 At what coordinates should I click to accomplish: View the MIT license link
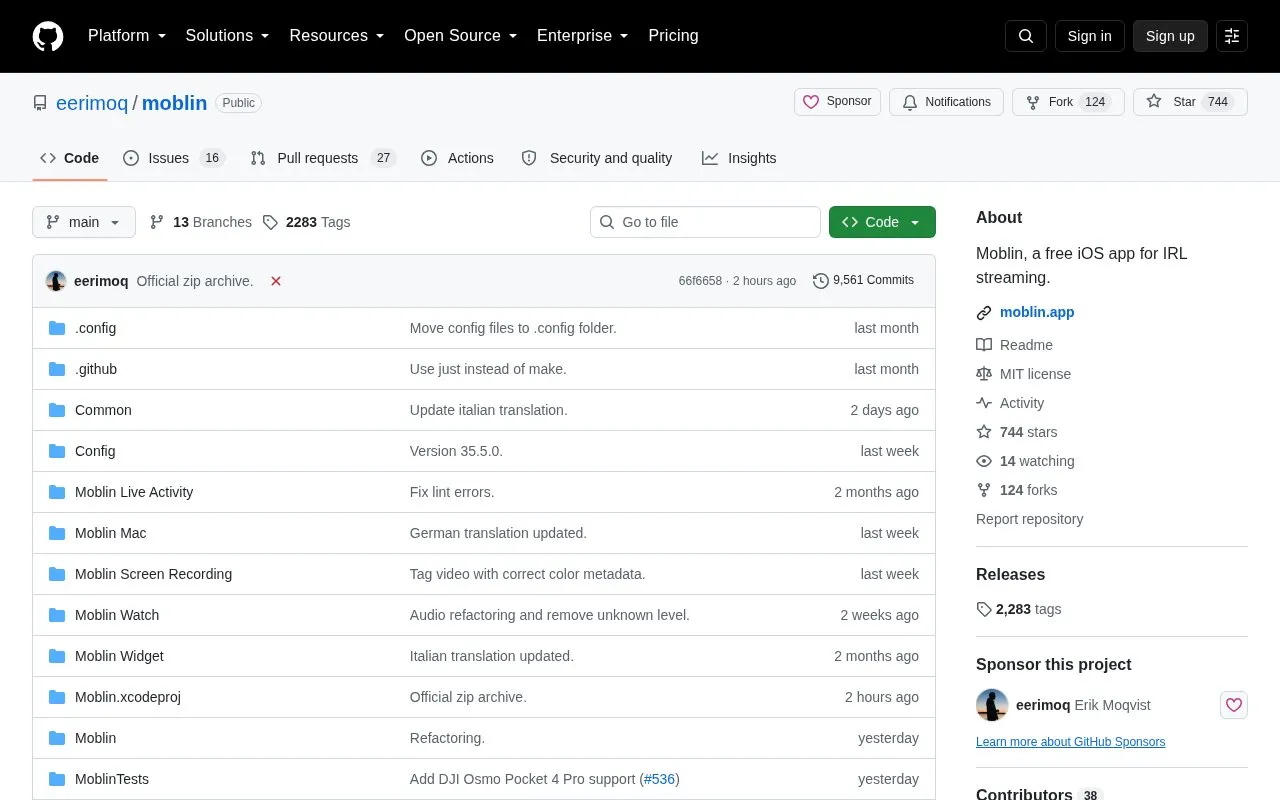tap(1035, 374)
